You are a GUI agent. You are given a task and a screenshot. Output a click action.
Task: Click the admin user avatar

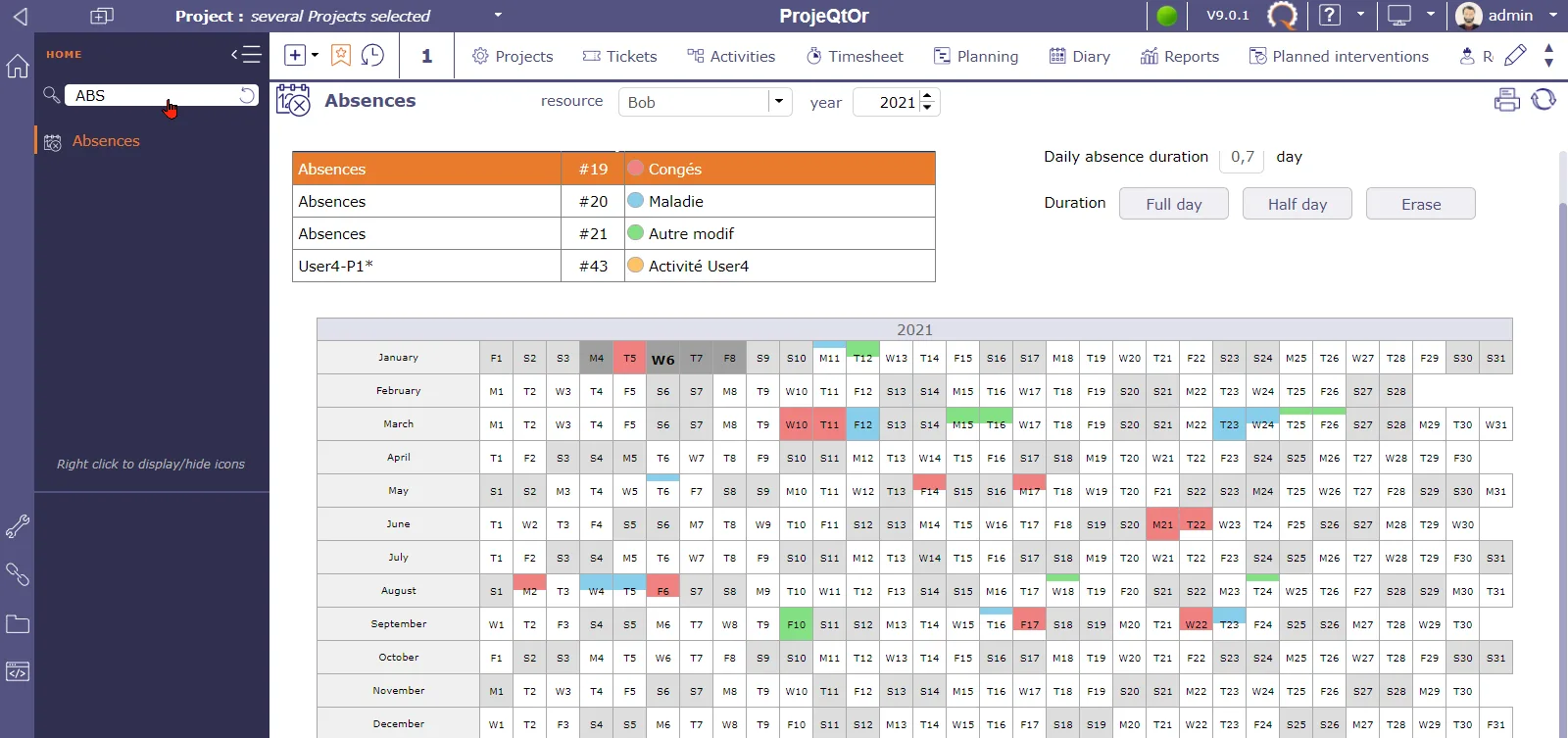pos(1468,16)
